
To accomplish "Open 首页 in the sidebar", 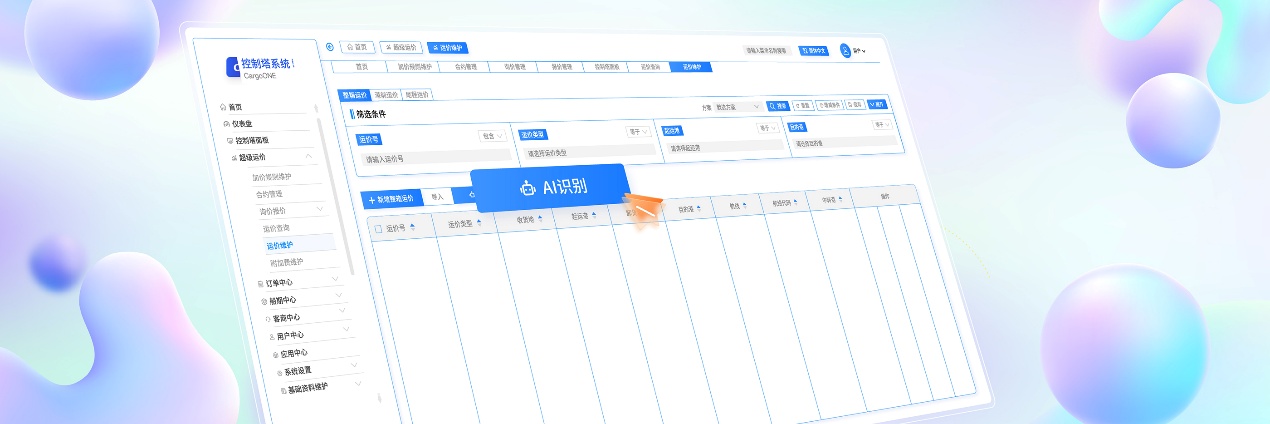I will (235, 107).
